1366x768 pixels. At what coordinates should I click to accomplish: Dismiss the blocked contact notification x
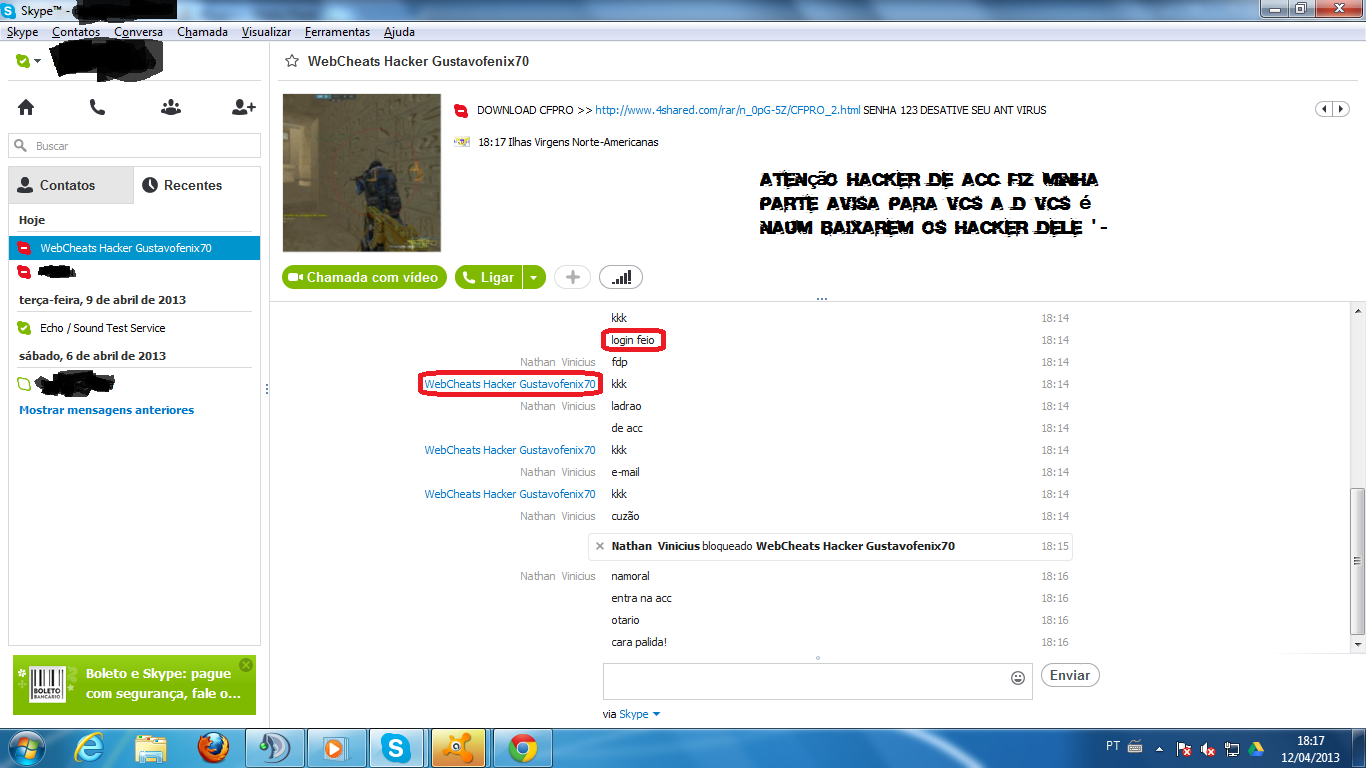coord(600,546)
